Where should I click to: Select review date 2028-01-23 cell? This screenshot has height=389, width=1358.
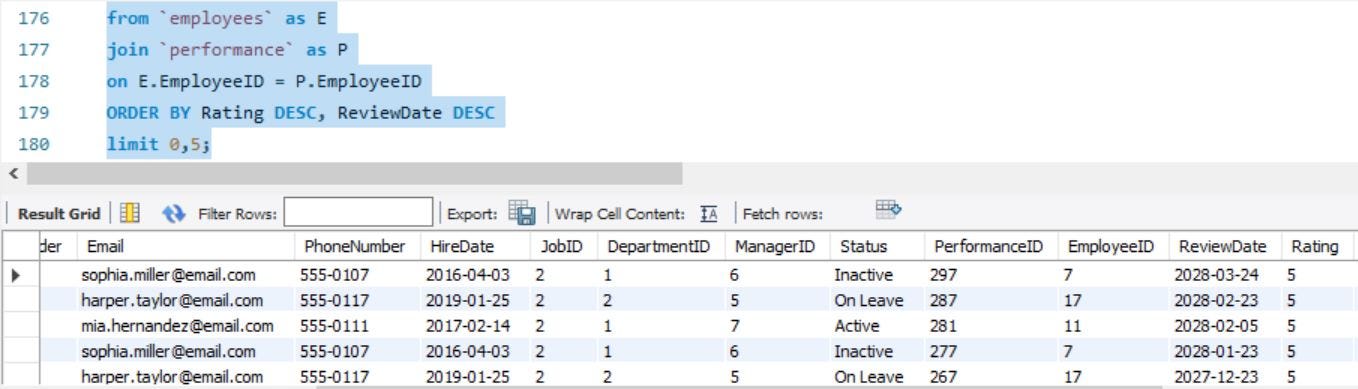point(1226,352)
